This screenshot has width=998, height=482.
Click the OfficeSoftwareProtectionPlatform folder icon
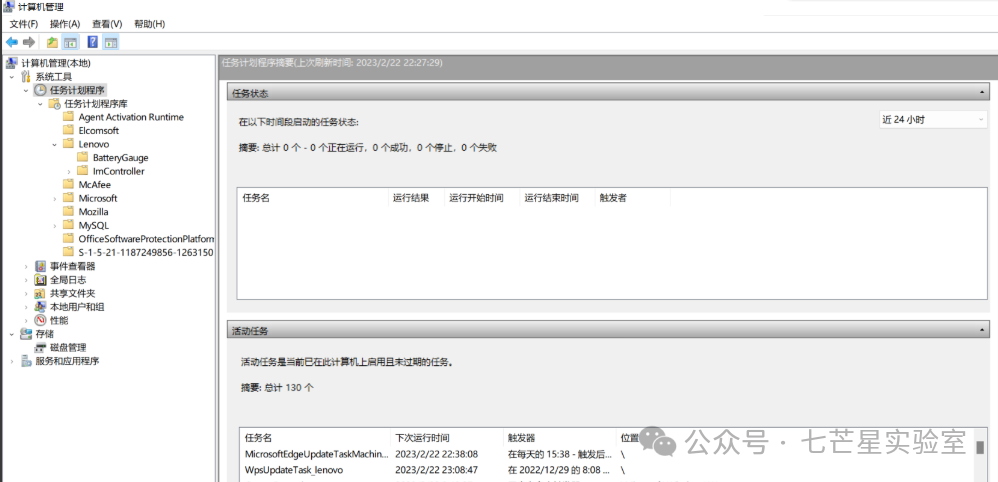tap(69, 239)
